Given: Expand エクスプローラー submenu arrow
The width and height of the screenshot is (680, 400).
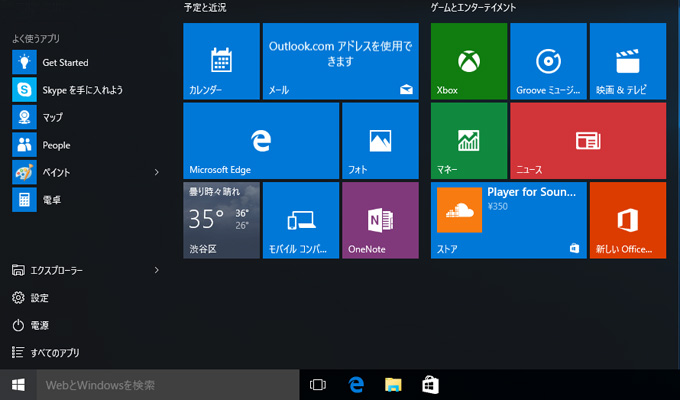Looking at the screenshot, I should pyautogui.click(x=157, y=270).
